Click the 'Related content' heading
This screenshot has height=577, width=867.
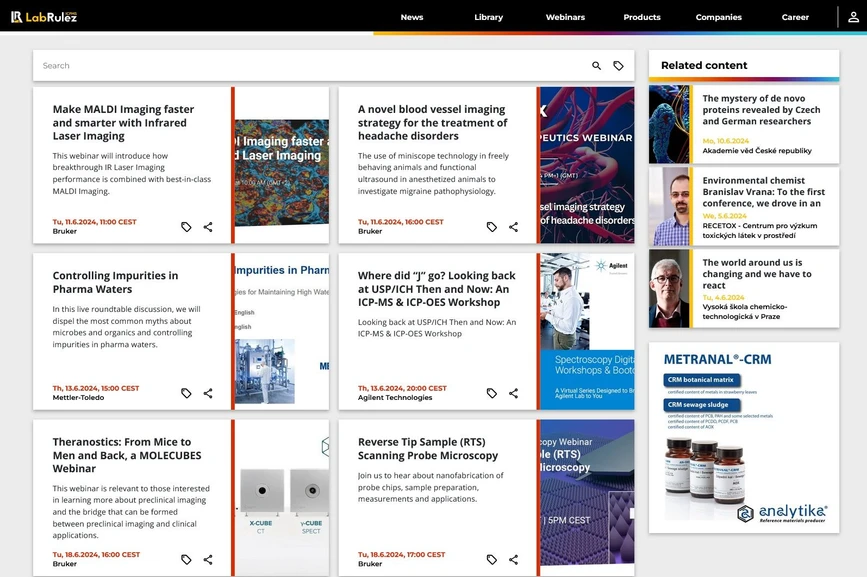click(x=704, y=65)
